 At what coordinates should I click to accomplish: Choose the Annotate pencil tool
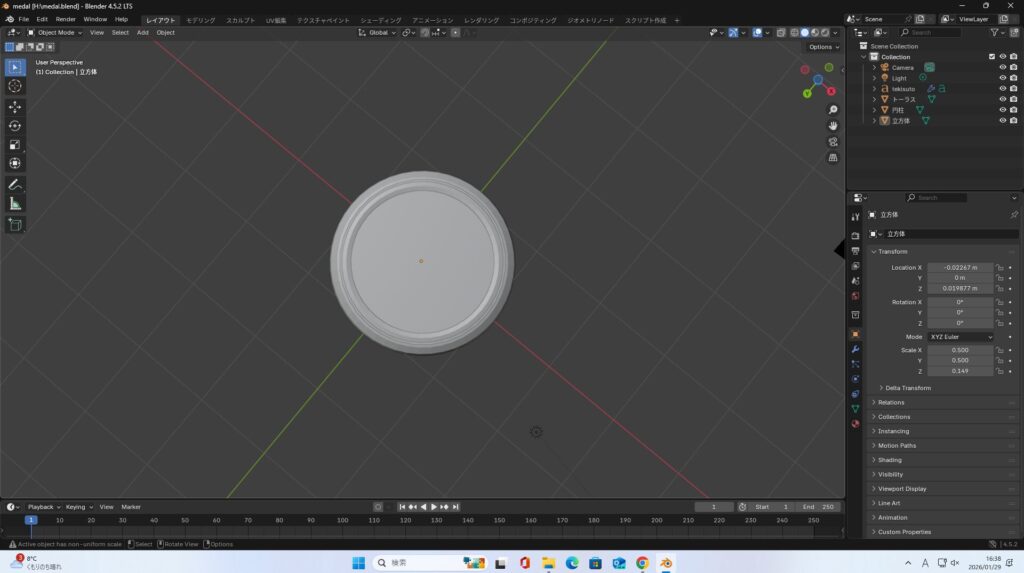click(15, 185)
